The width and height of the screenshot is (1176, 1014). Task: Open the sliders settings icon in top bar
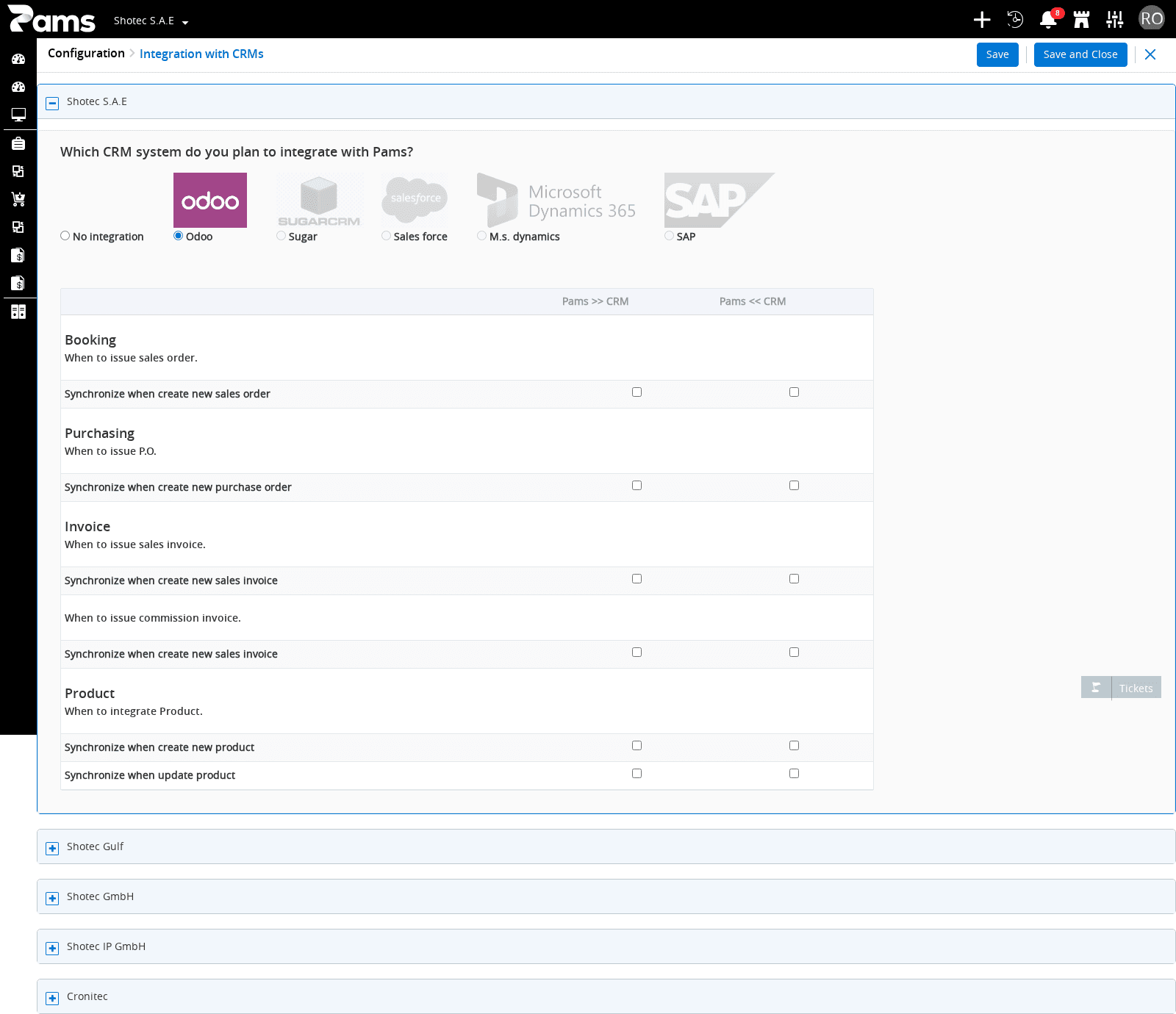[x=1115, y=20]
